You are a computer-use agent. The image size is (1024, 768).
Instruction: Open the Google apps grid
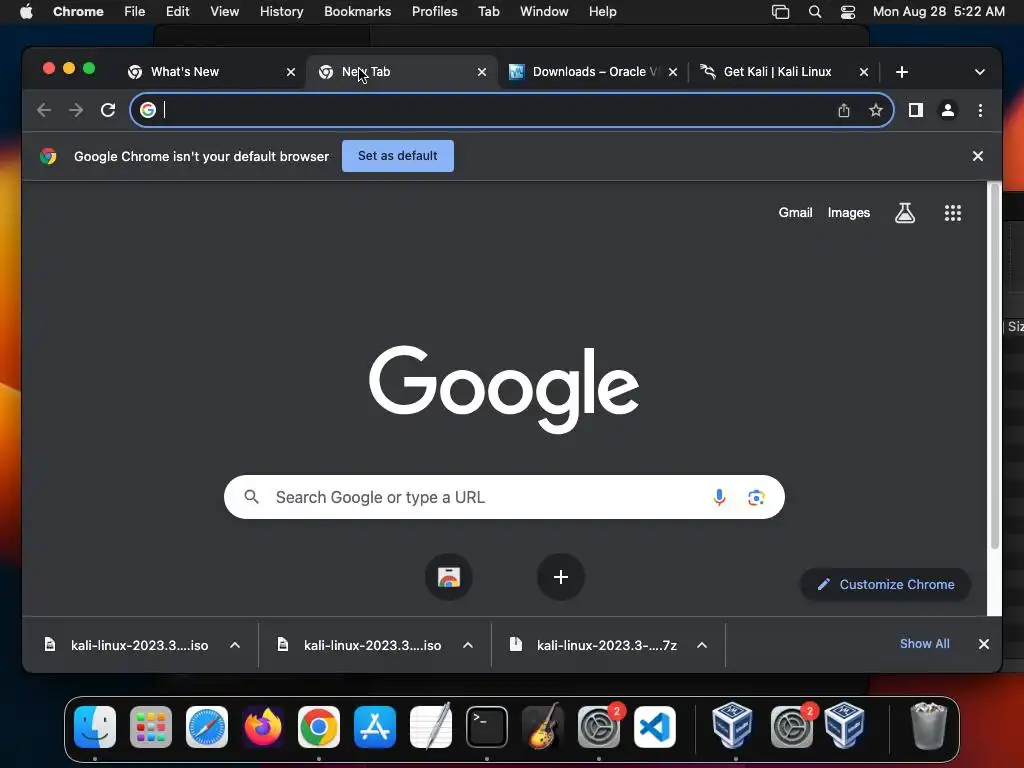[953, 213]
